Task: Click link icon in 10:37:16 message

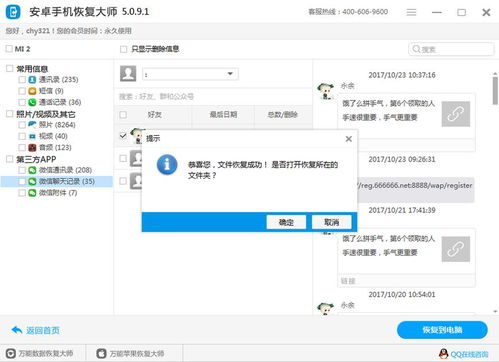Action: coord(456,114)
